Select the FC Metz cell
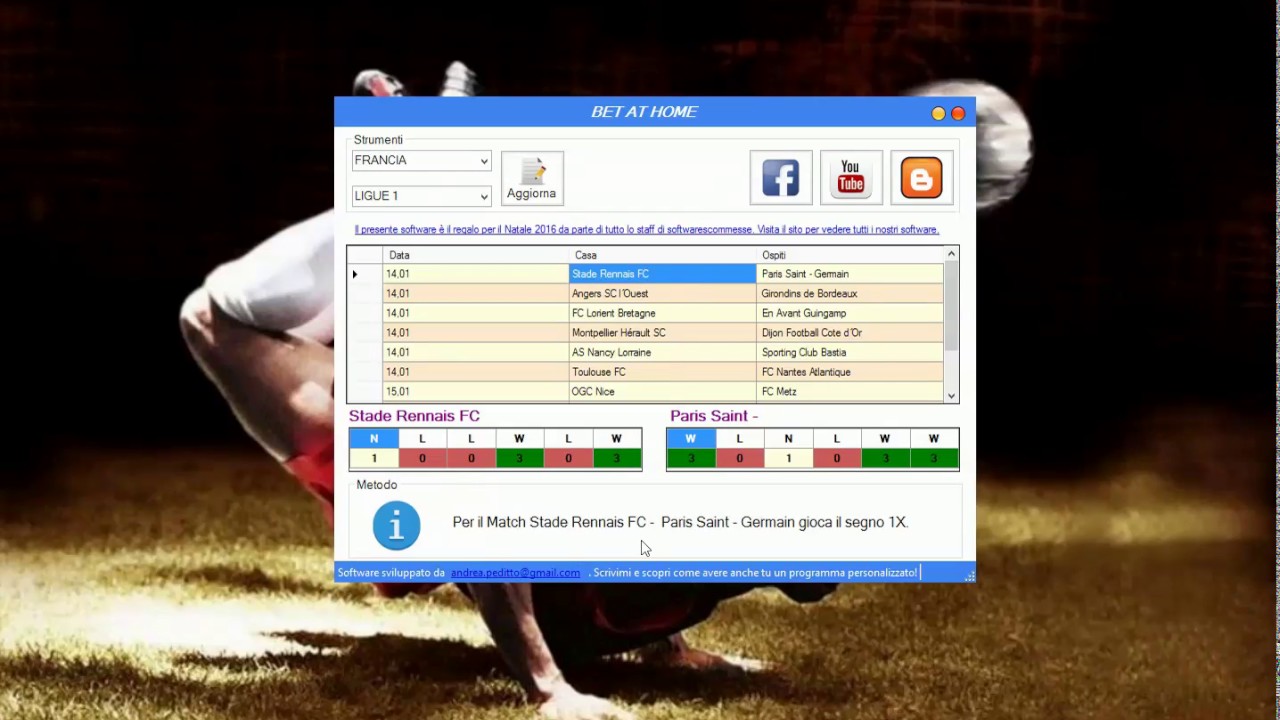The image size is (1280, 720). click(850, 392)
